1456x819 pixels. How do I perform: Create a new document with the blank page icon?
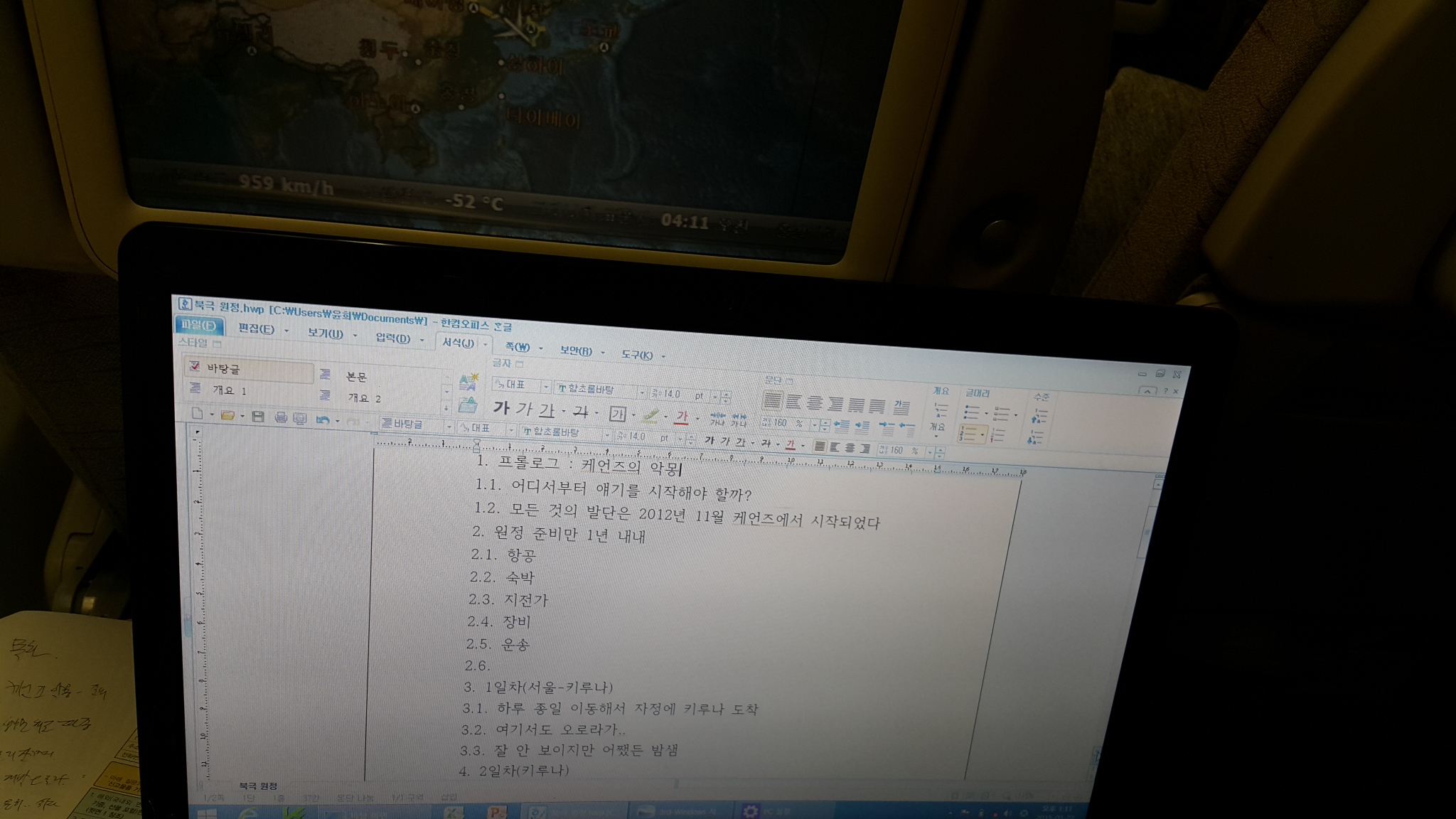198,414
